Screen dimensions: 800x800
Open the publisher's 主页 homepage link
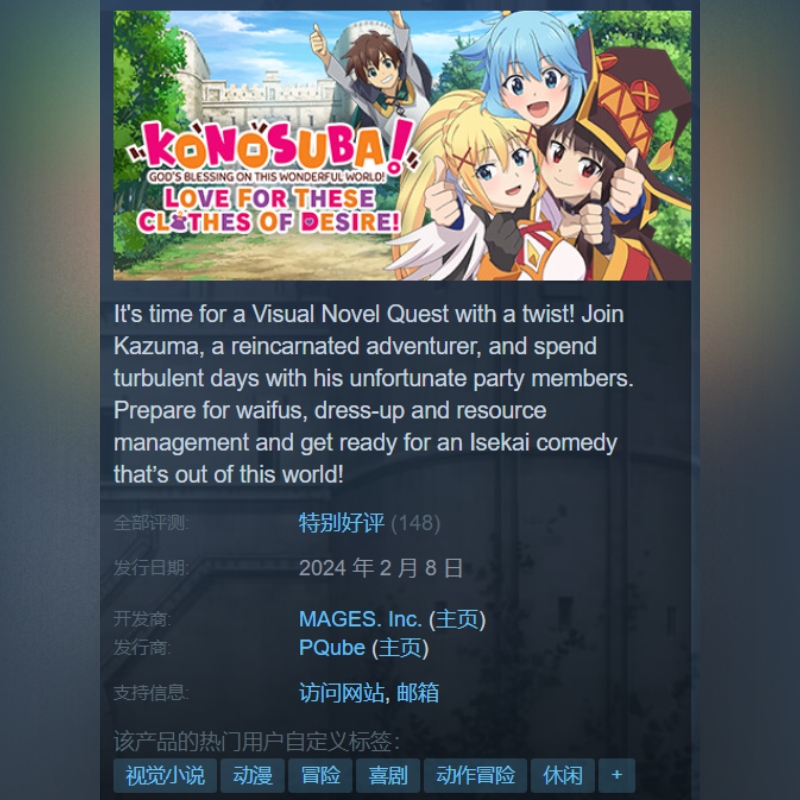400,647
